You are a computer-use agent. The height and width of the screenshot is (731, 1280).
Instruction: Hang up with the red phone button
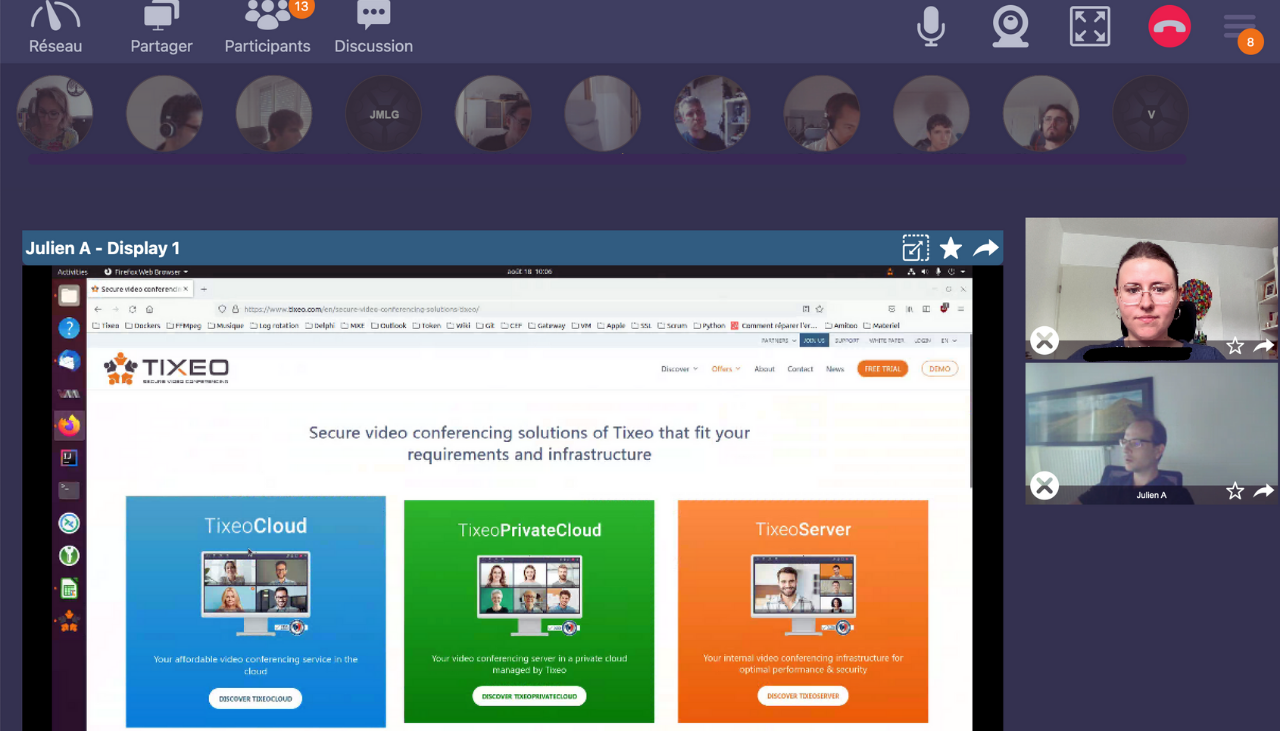tap(1169, 27)
